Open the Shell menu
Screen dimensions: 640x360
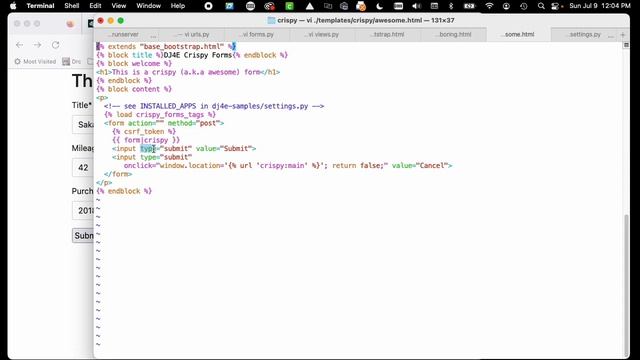click(x=72, y=6)
